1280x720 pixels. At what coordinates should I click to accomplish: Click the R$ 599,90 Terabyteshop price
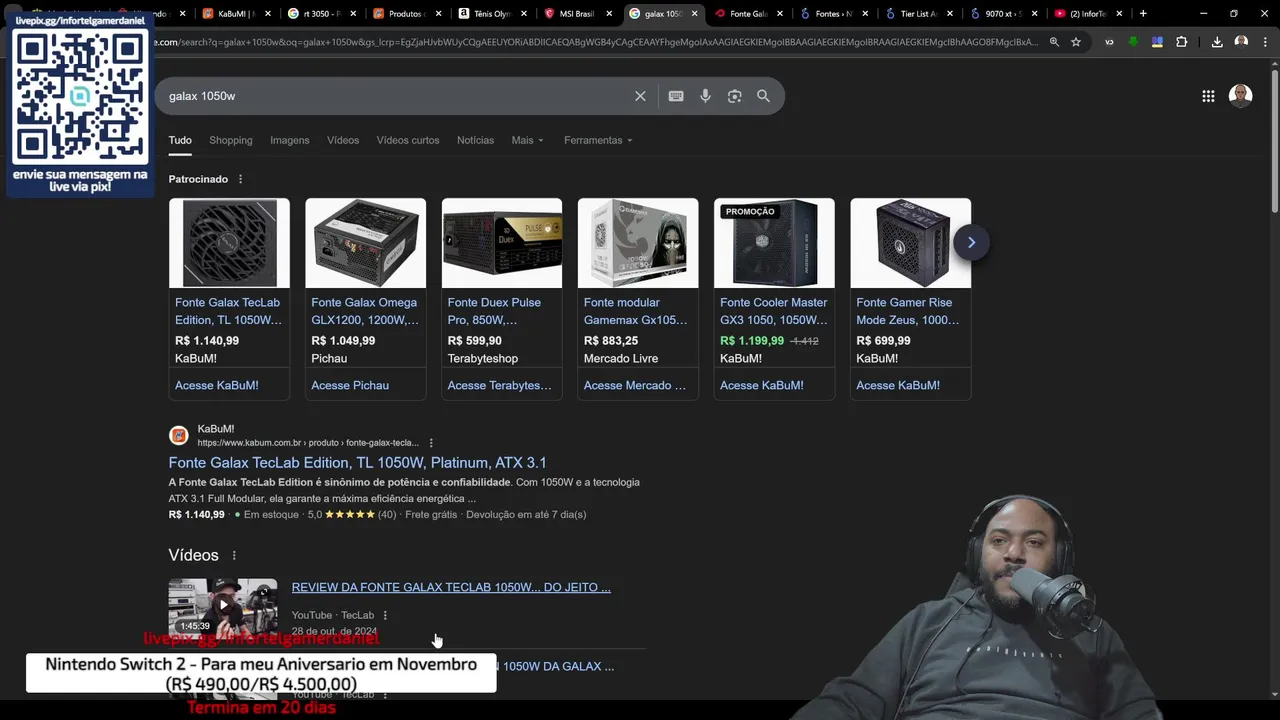click(x=474, y=341)
